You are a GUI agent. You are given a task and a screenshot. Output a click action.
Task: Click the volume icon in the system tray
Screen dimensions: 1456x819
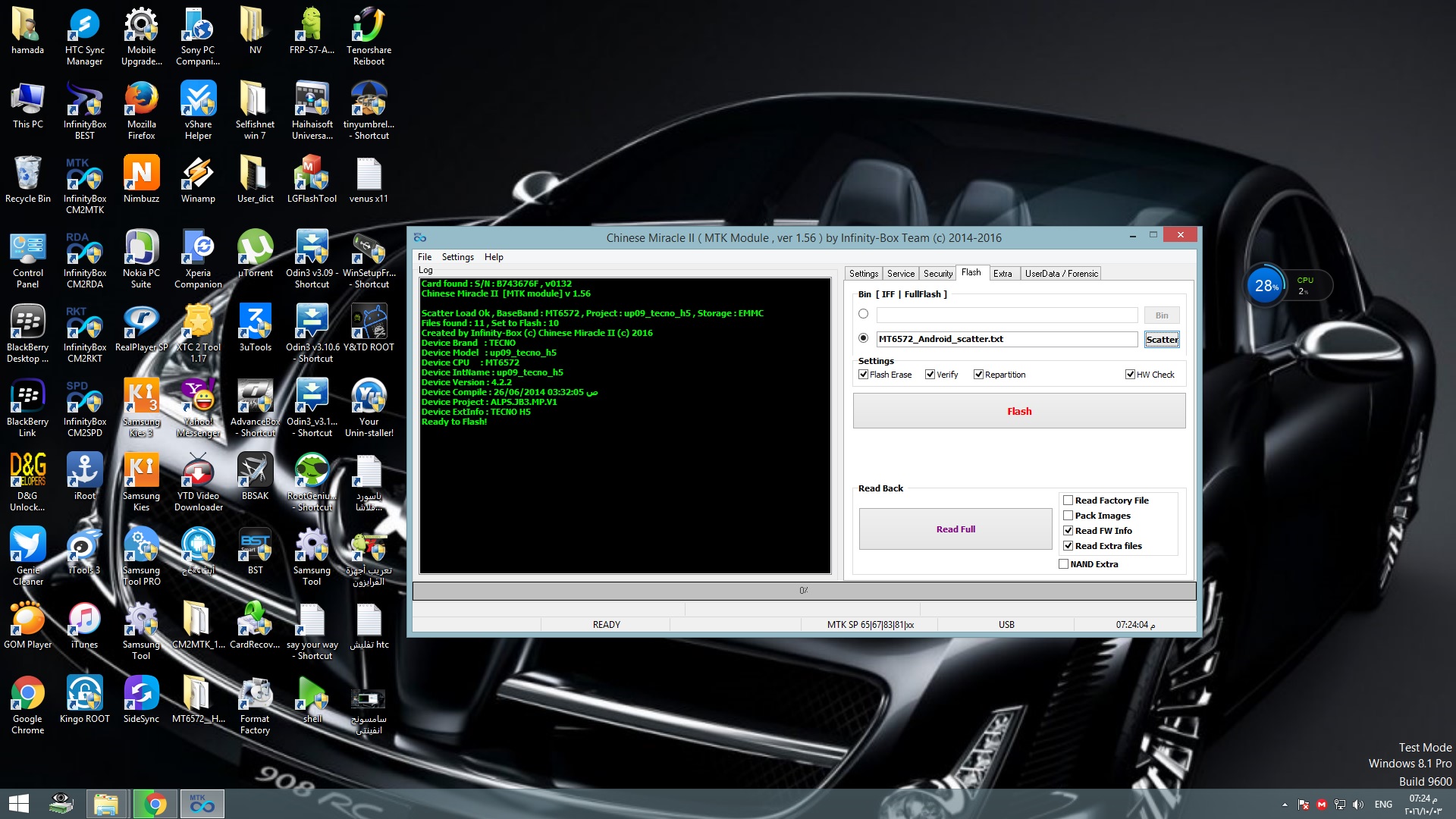1357,805
